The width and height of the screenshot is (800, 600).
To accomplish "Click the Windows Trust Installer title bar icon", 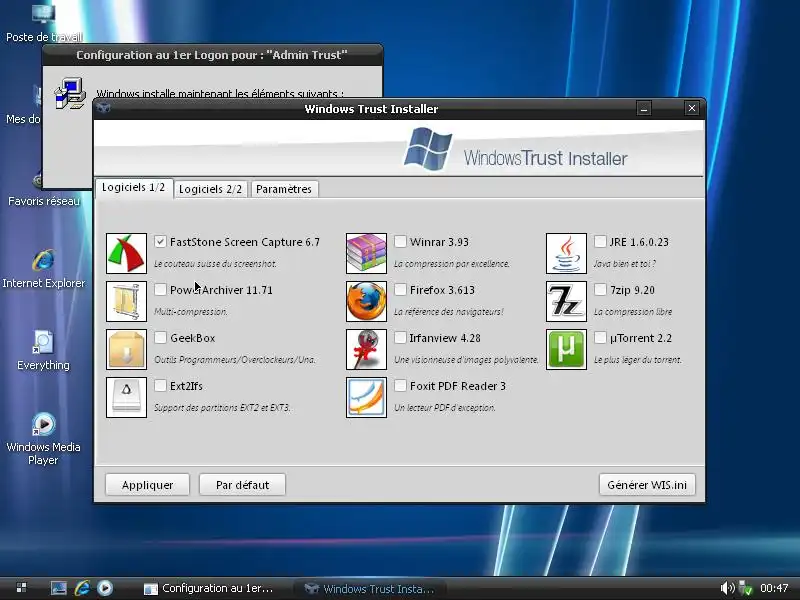I will (104, 108).
